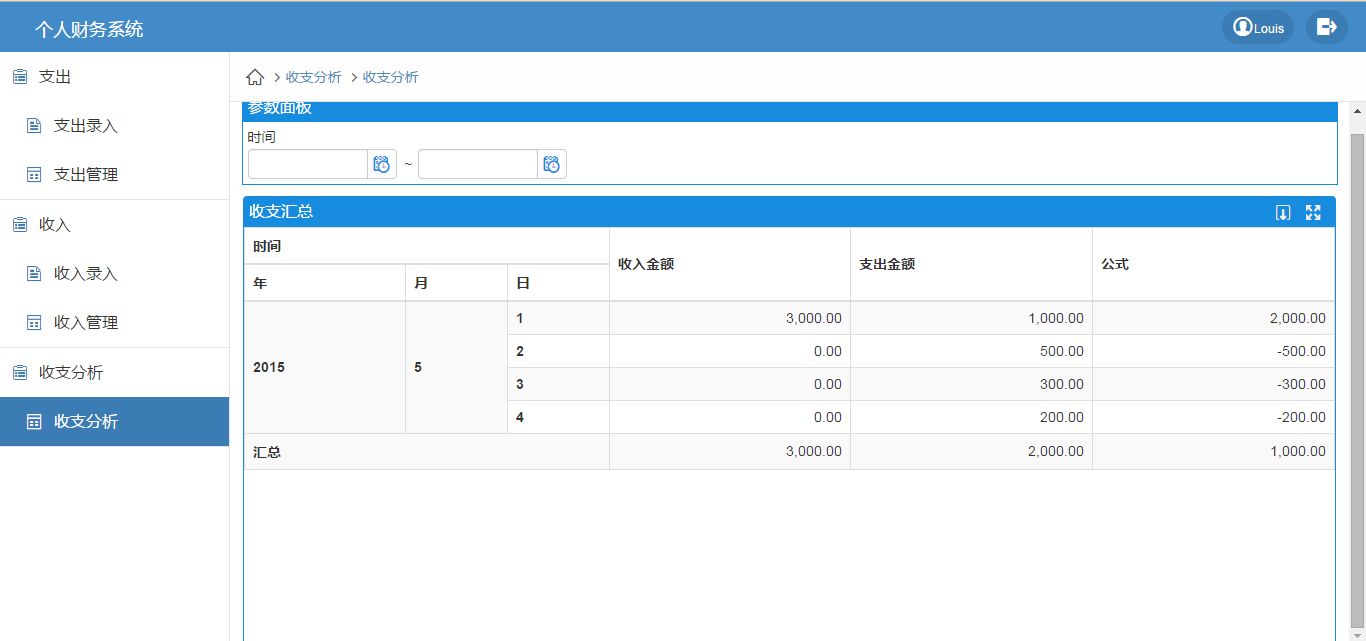The height and width of the screenshot is (641, 1366).
Task: Collapse the 收入 sidebar group
Action: [55, 225]
